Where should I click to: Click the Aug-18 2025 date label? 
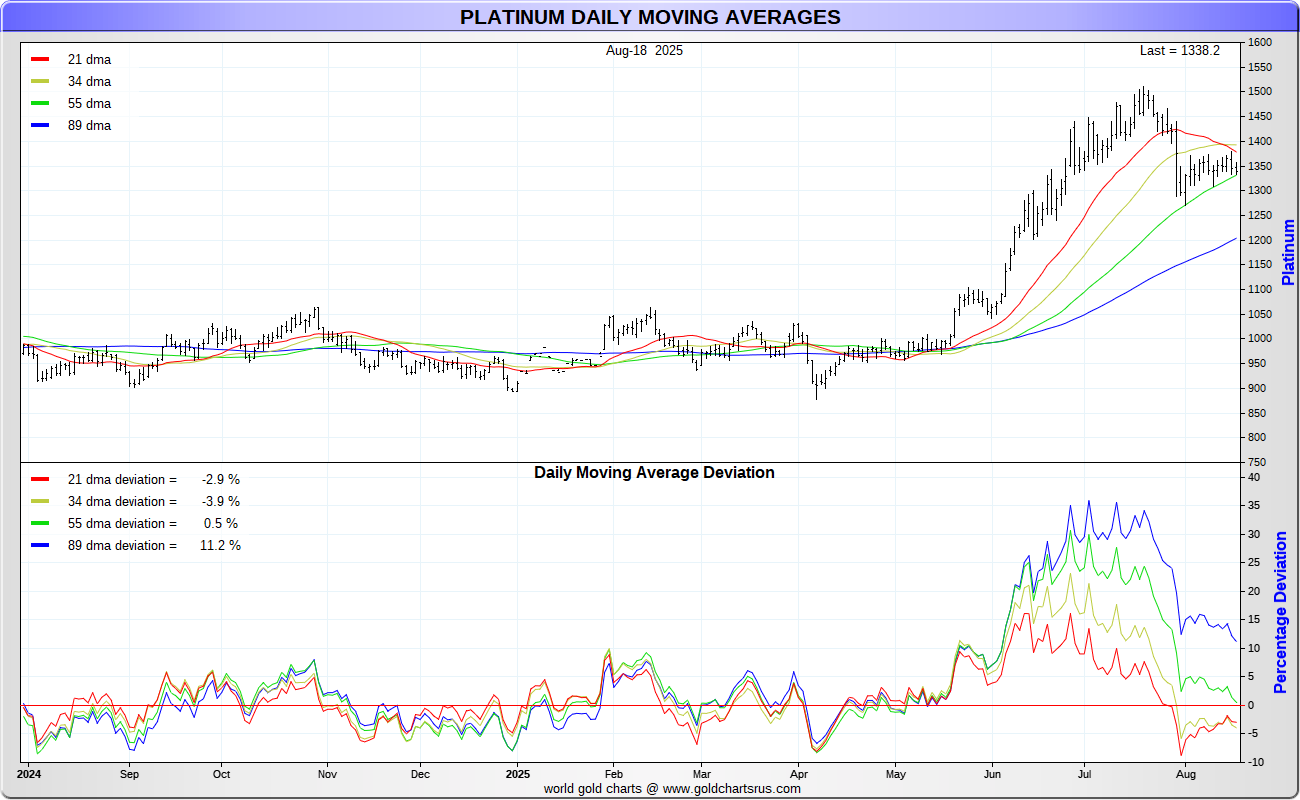[644, 50]
